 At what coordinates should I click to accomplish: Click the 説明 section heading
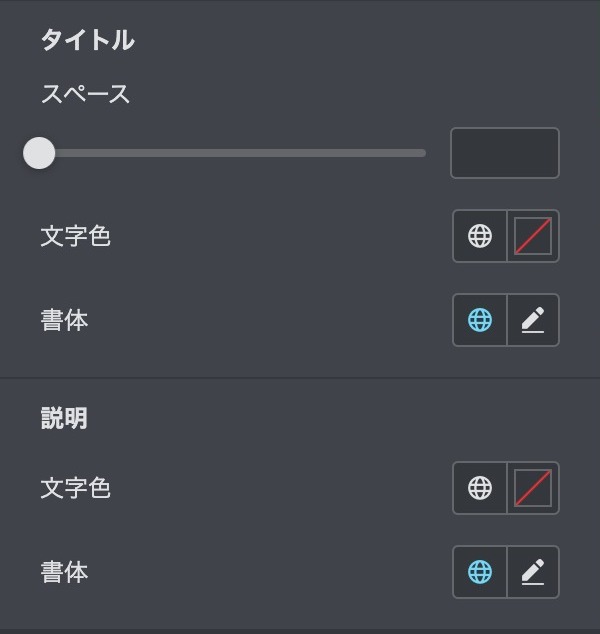tap(64, 418)
